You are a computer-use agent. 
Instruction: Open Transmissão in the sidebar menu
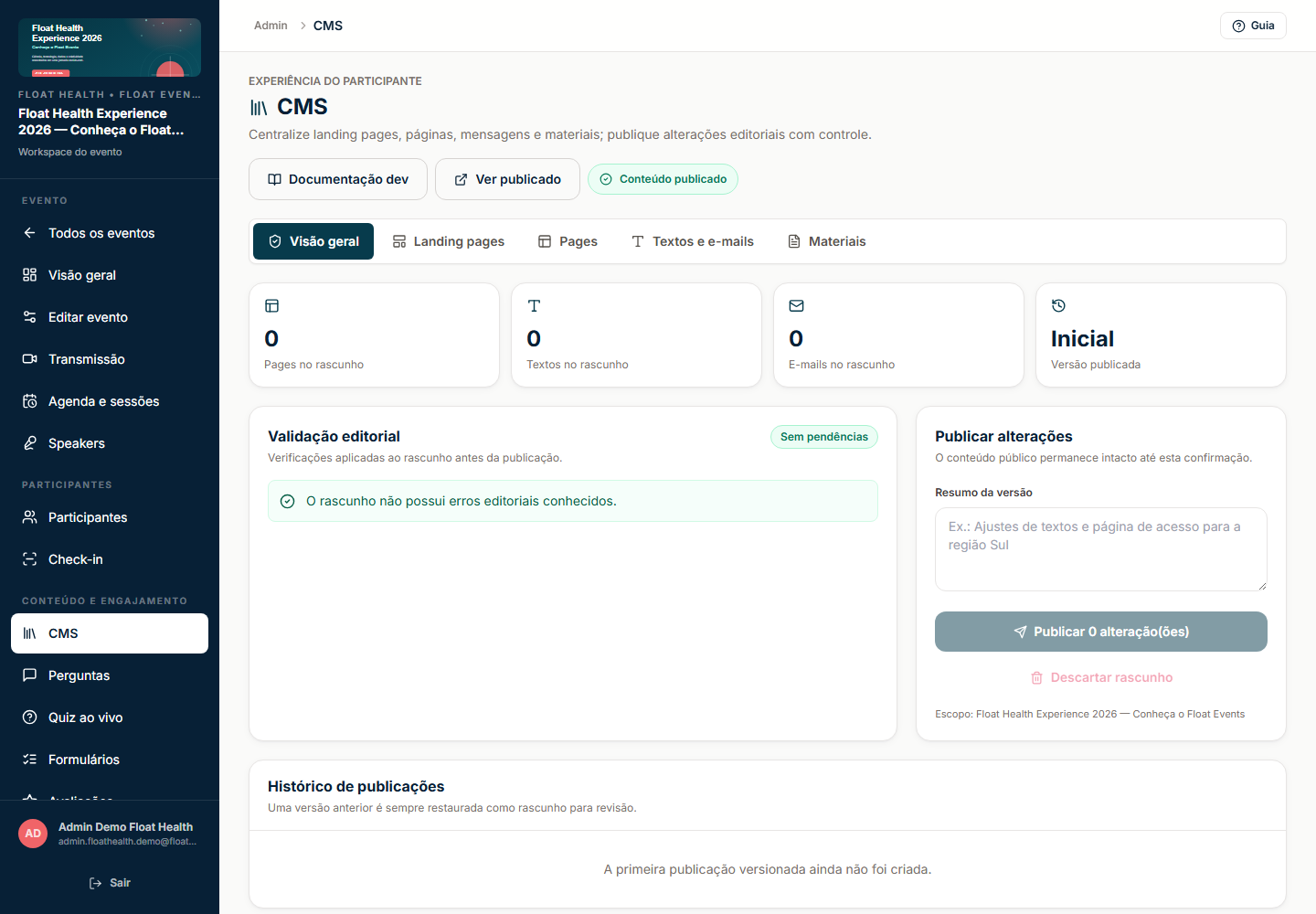coord(110,359)
